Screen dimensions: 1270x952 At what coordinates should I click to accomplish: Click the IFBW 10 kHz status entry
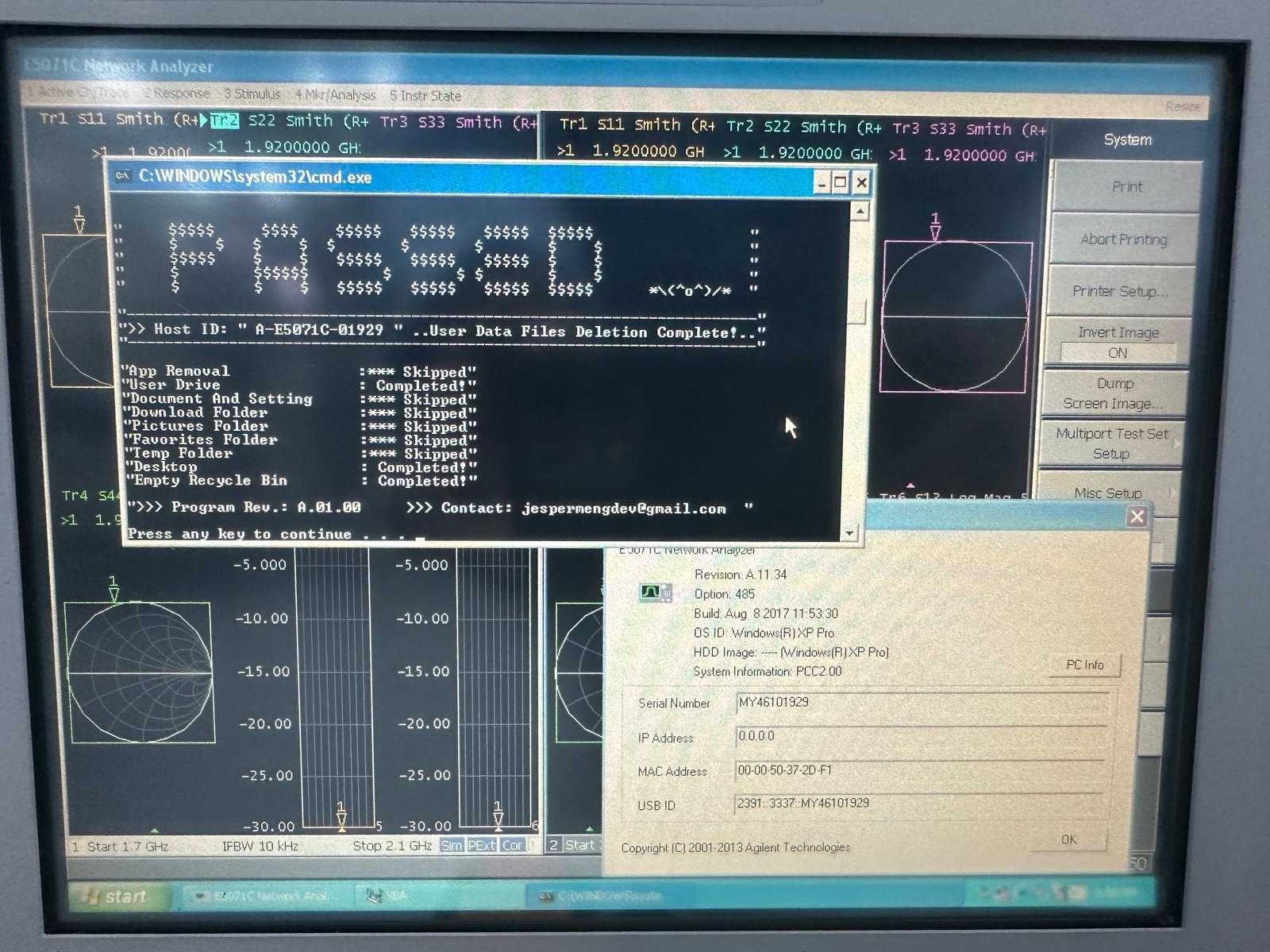pos(260,846)
